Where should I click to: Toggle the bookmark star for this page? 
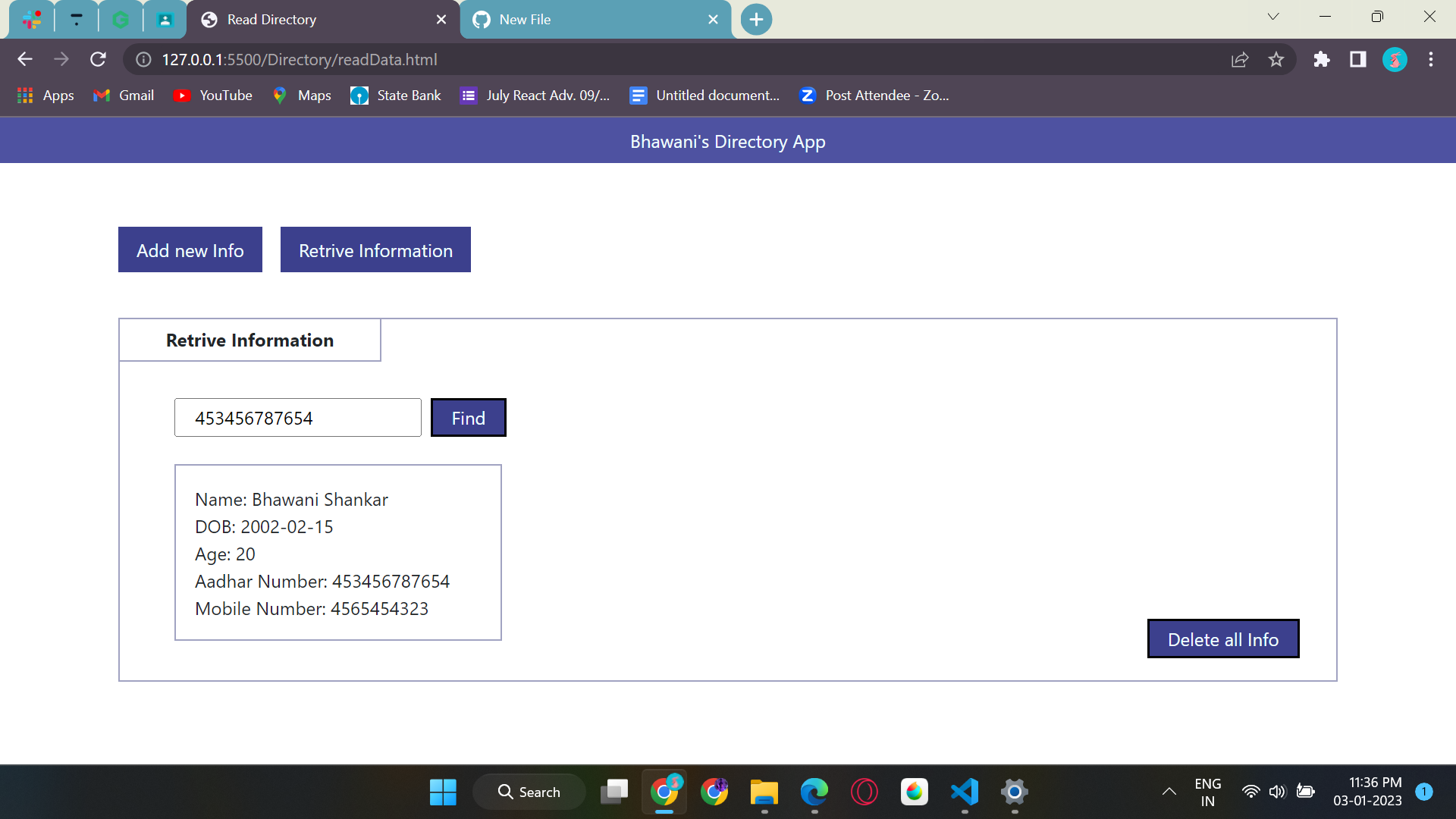pos(1276,59)
